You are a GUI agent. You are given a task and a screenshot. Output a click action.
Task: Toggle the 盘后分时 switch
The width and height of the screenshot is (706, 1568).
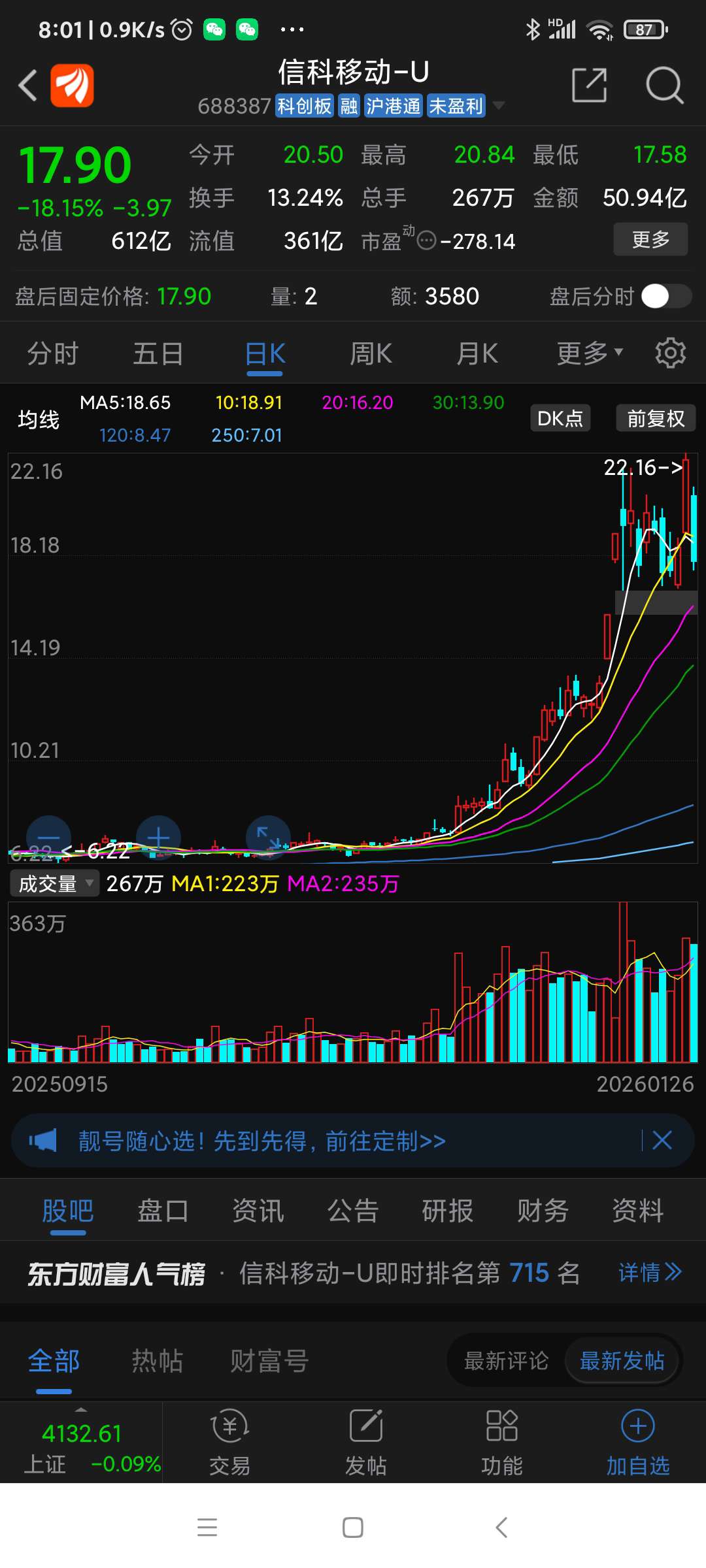(666, 296)
